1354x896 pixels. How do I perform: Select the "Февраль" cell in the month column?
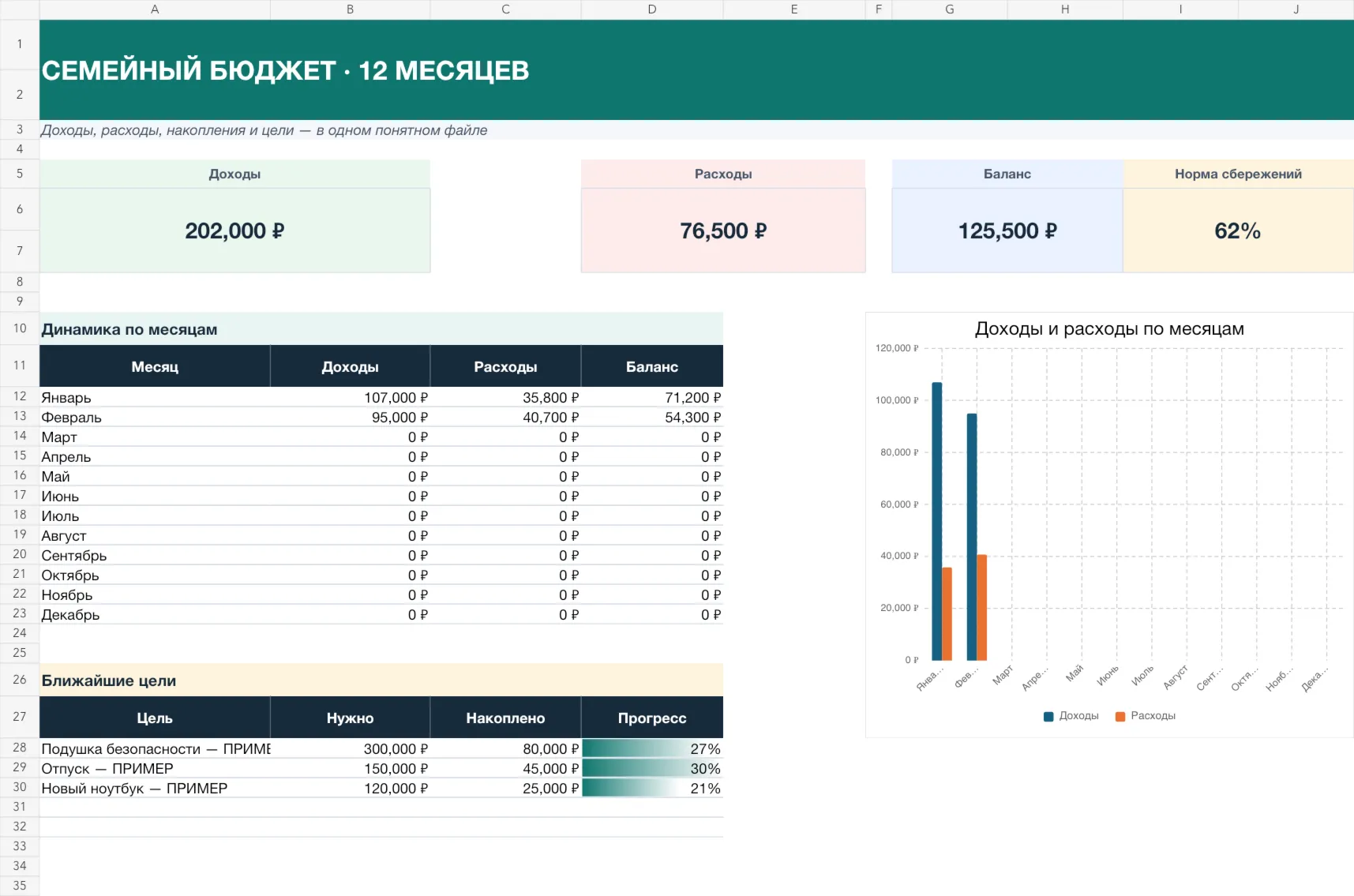point(155,417)
